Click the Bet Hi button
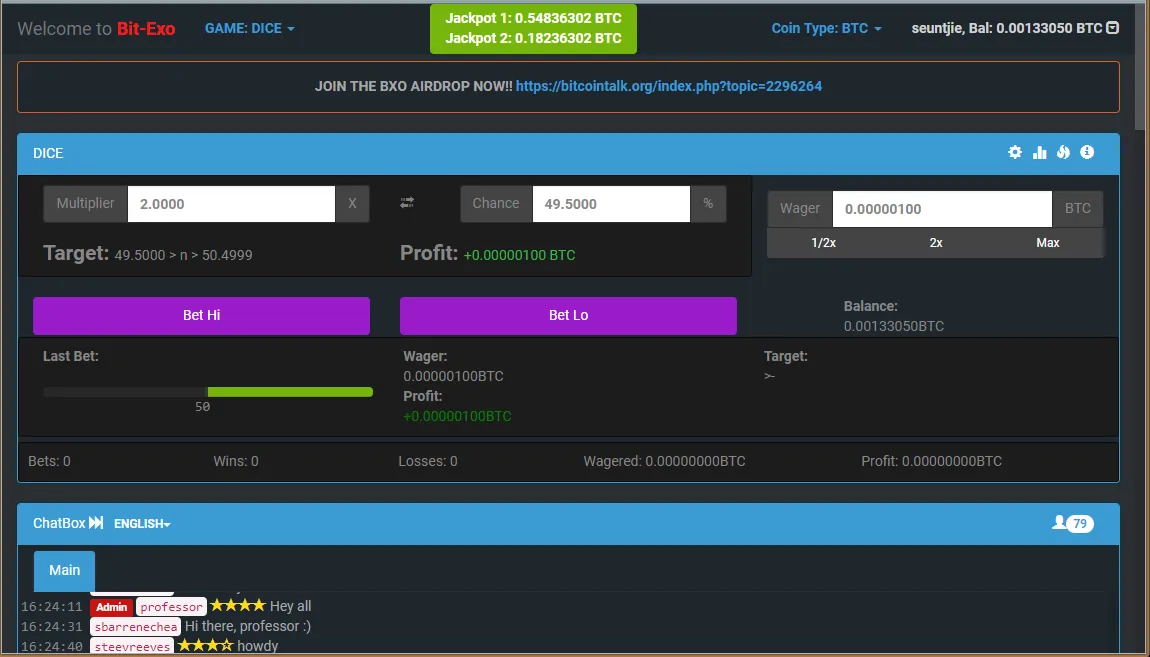Viewport: 1150px width, 657px height. (202, 315)
